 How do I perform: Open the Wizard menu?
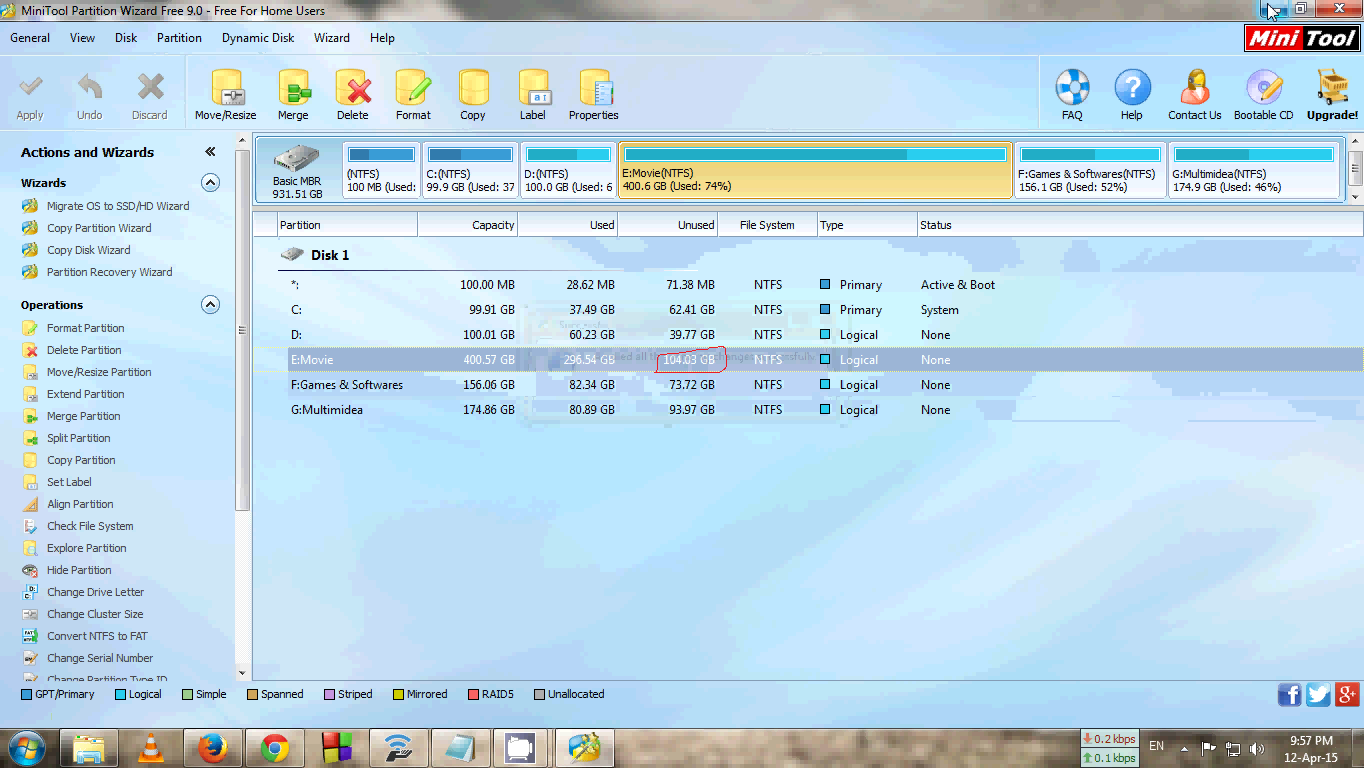[332, 38]
